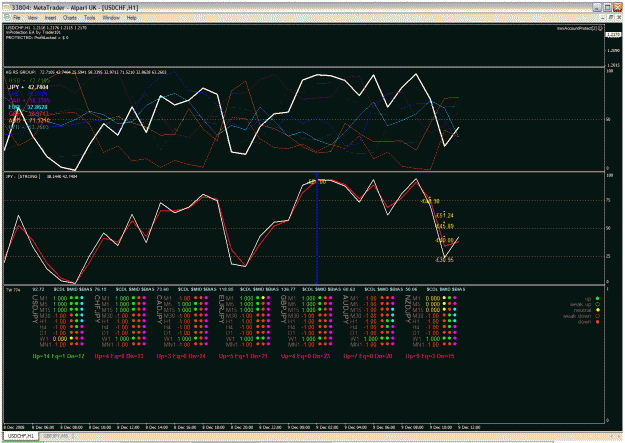625x443 pixels.
Task: Open the View menu
Action: pos(33,18)
